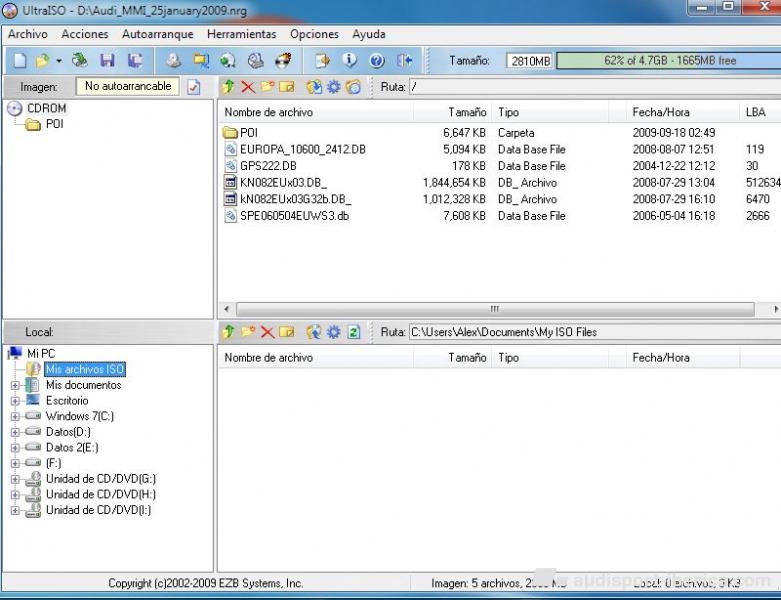Viewport: 781px width, 600px height.
Task: Click the left arrow of the image list scrollbar
Action: (227, 309)
